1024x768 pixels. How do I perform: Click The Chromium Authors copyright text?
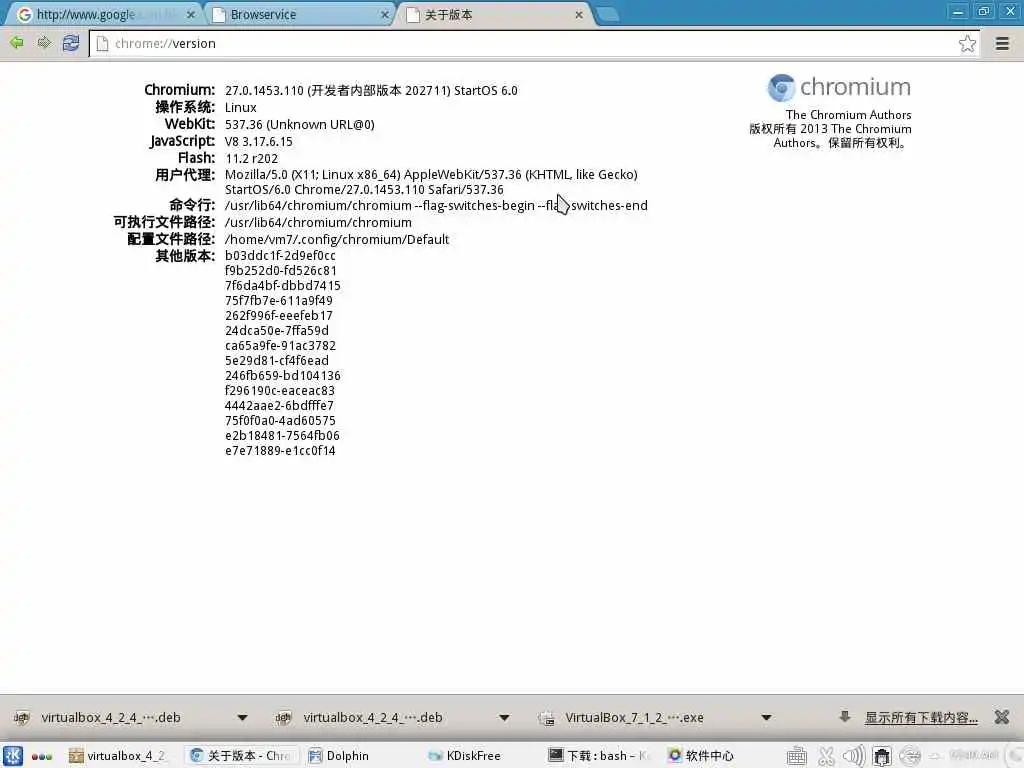click(x=848, y=115)
